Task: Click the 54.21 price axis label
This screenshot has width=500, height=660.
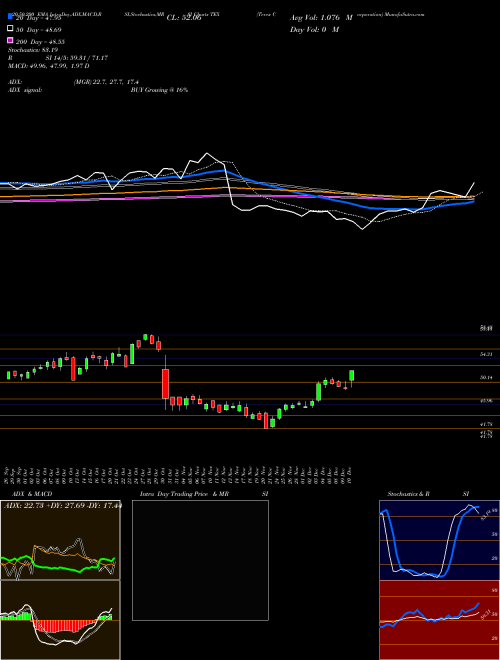Action: 487,354
